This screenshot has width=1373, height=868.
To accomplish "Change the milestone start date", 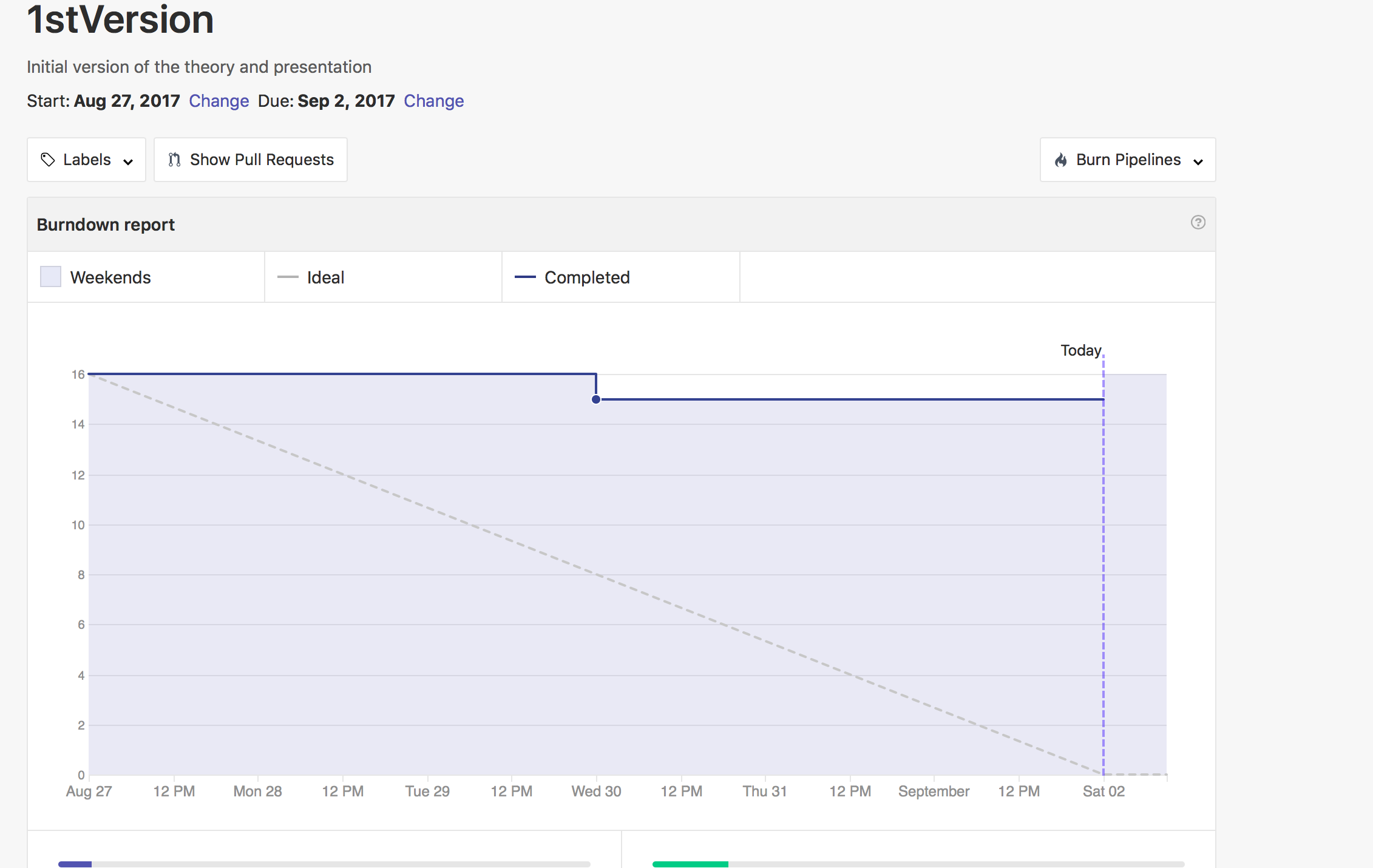I will (x=219, y=101).
